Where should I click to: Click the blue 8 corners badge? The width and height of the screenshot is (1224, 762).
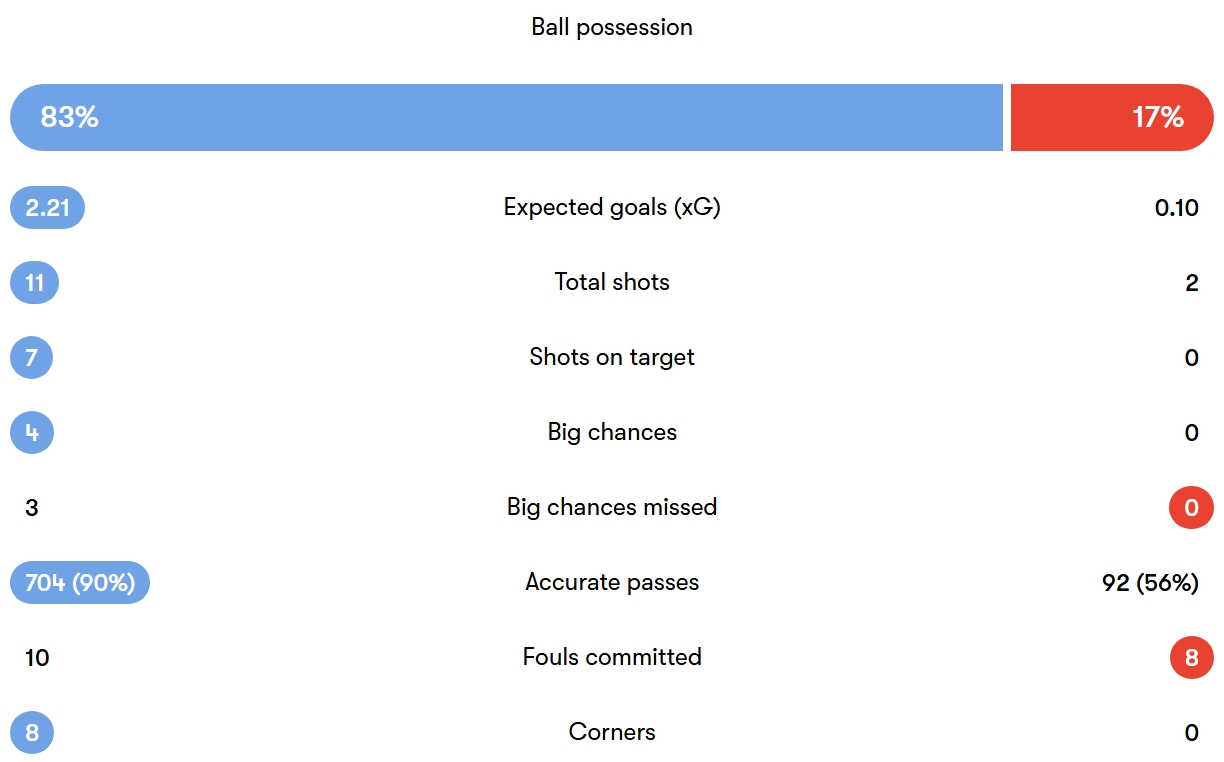click(32, 733)
